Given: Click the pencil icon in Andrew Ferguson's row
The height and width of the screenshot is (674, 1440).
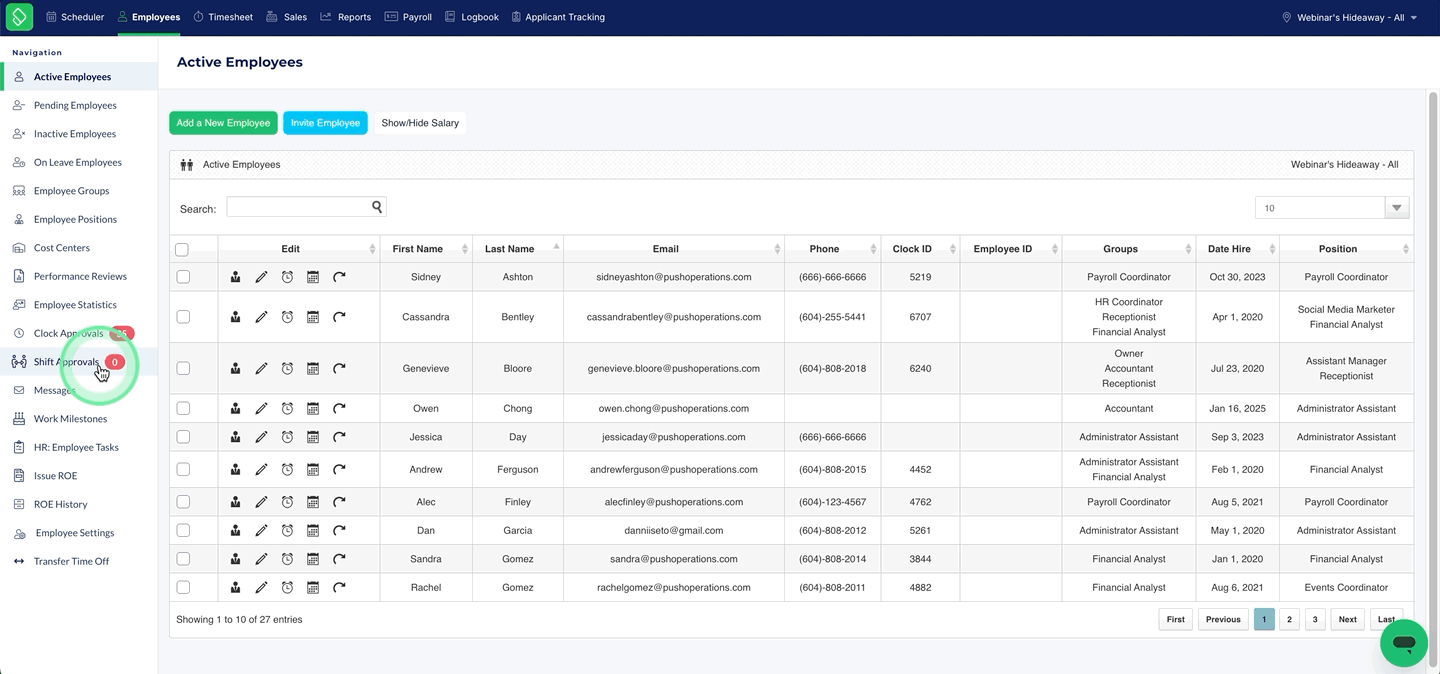Looking at the screenshot, I should click(261, 469).
